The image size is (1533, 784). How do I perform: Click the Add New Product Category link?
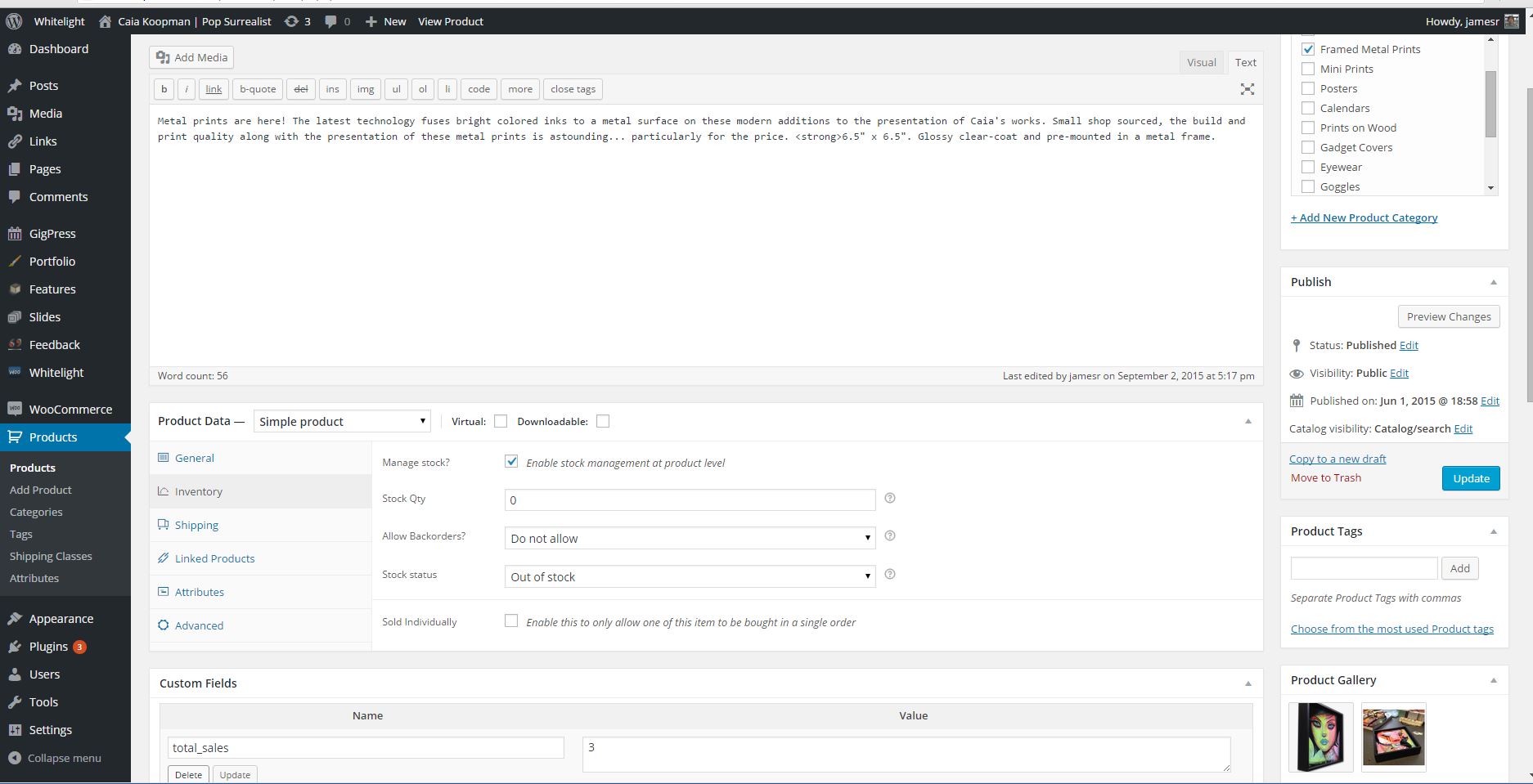pos(1364,217)
